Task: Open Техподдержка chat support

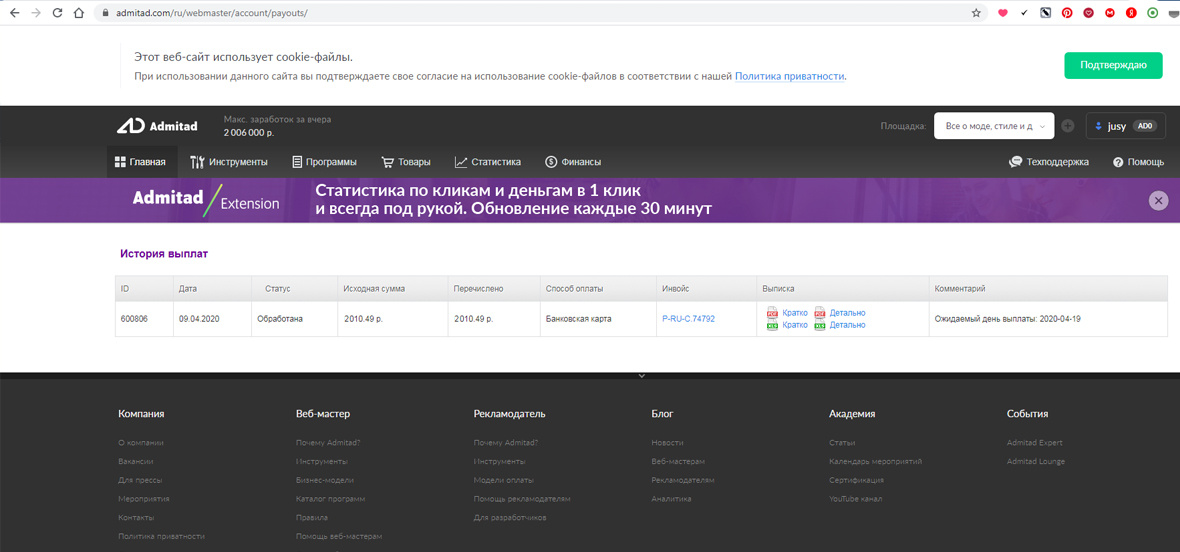Action: [x=1048, y=162]
